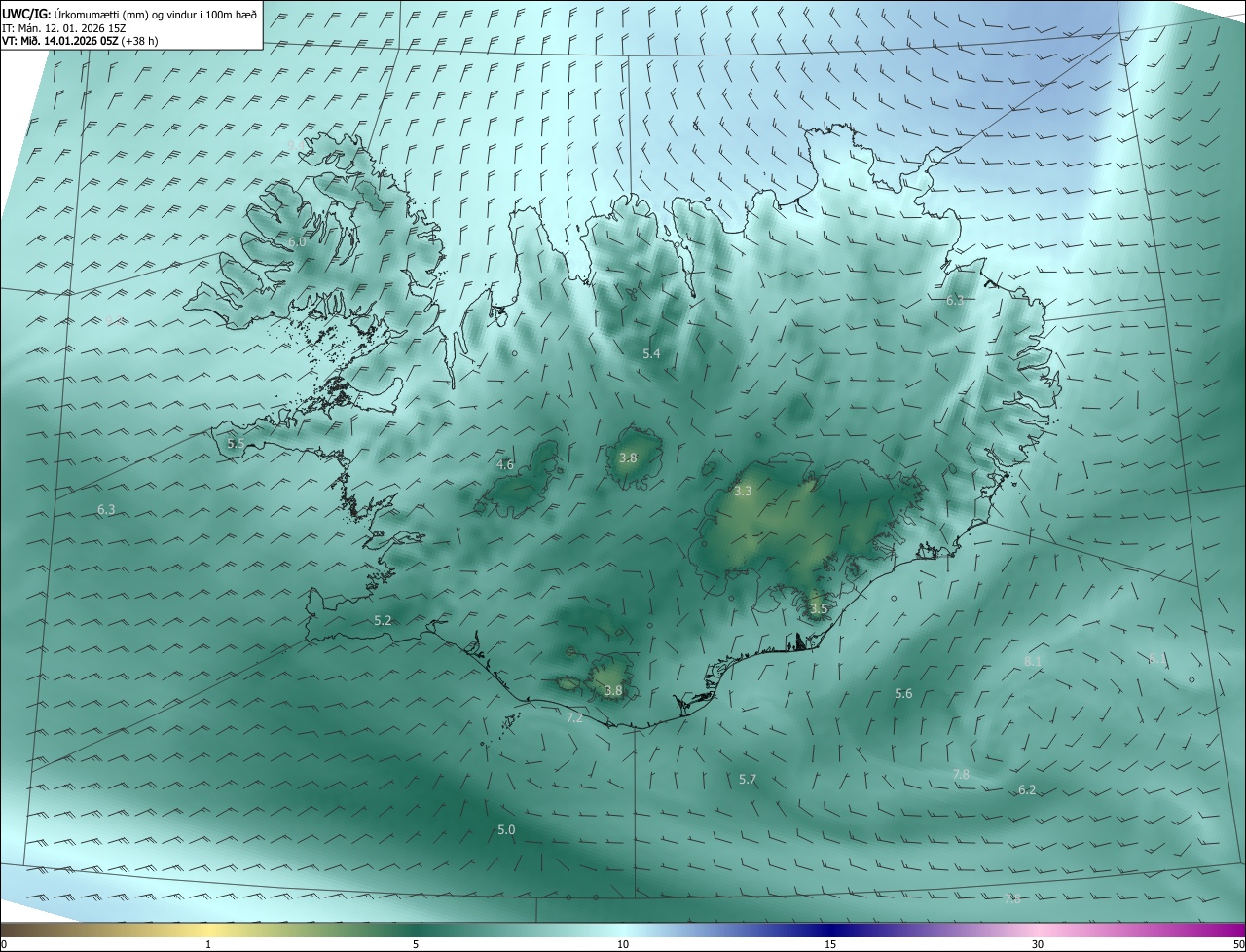Click the colour scale tick label 1
Image resolution: width=1246 pixels, height=952 pixels.
click(x=208, y=944)
